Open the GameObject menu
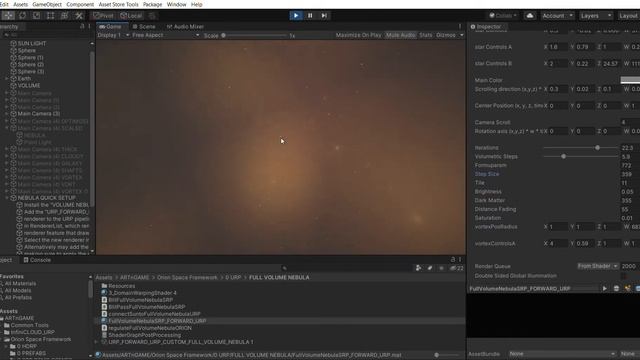This screenshot has height=360, width=640. (47, 4)
